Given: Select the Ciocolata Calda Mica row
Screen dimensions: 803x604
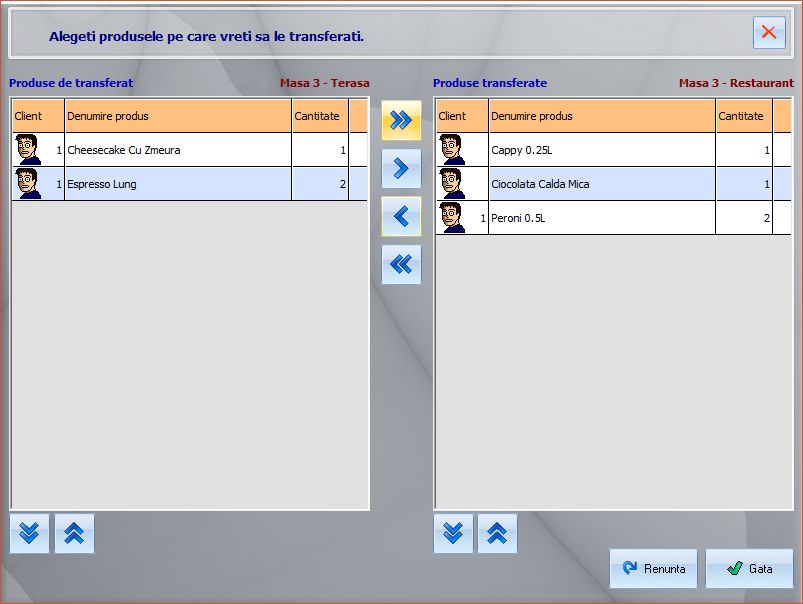Looking at the screenshot, I should (x=614, y=184).
